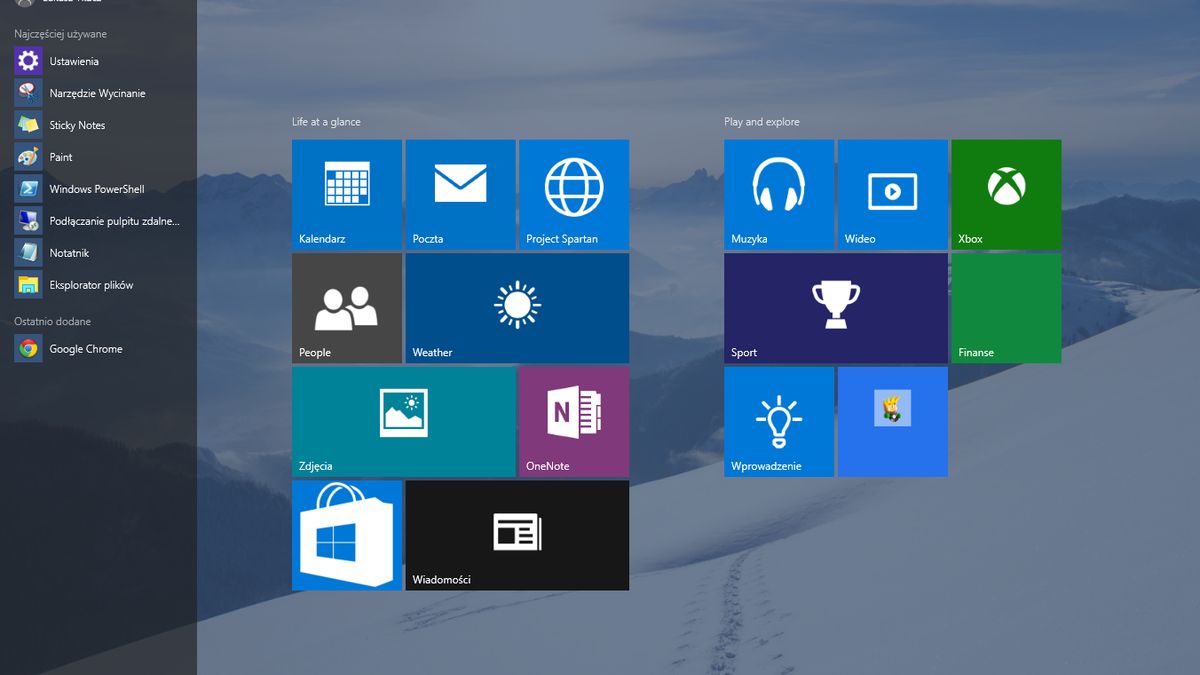Click the Paint palette icon

point(28,157)
